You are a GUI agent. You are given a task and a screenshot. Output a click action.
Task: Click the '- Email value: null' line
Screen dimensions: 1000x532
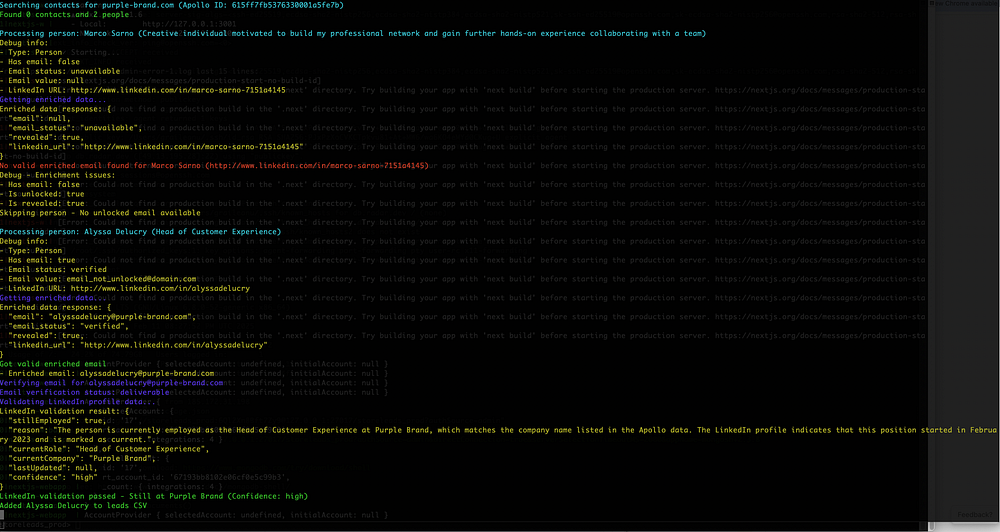[x=42, y=80]
